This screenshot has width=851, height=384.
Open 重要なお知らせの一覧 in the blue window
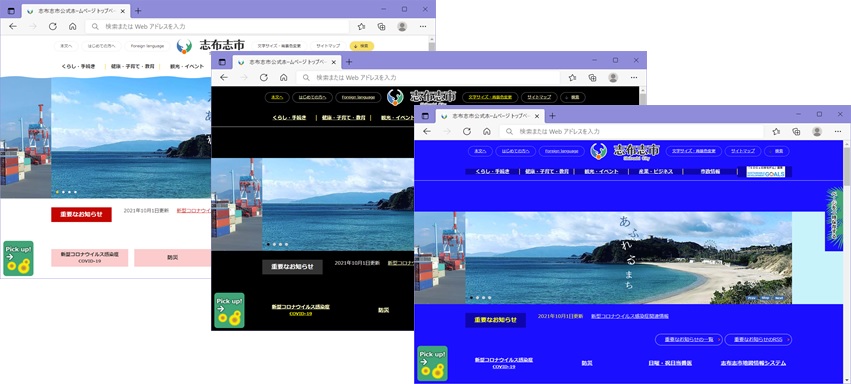689,340
